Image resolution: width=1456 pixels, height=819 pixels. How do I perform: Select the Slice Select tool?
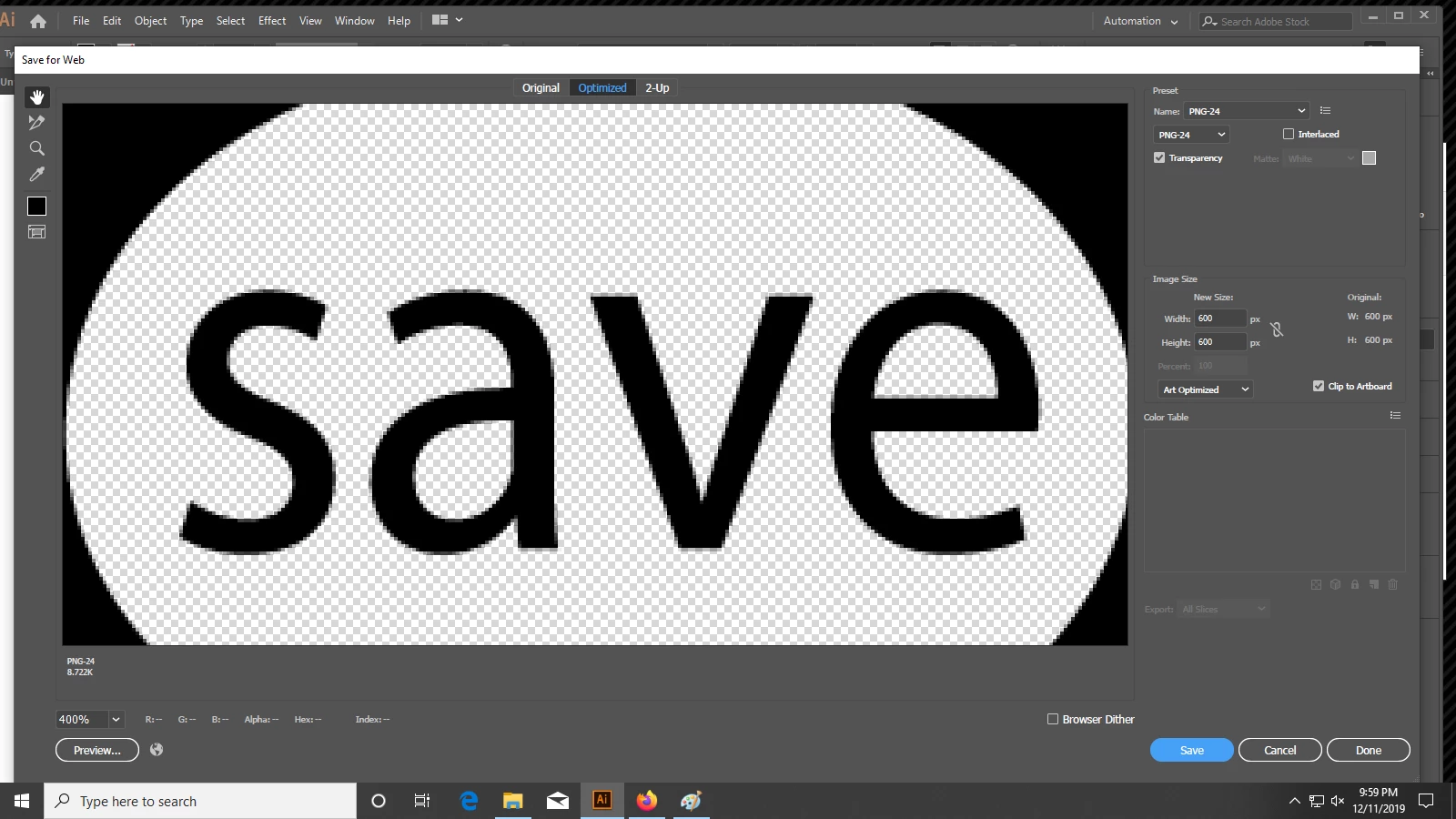point(36,122)
